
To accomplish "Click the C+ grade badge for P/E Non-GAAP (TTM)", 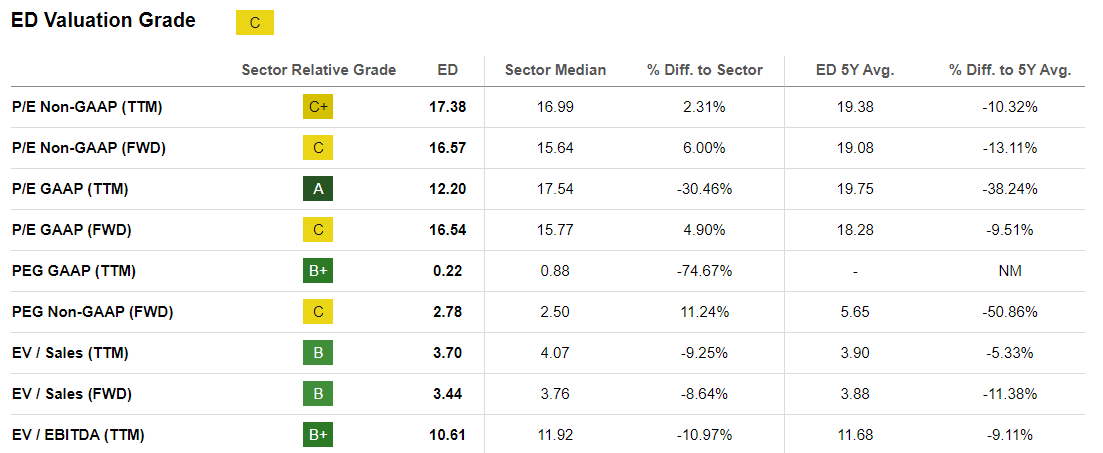I will click(318, 107).
